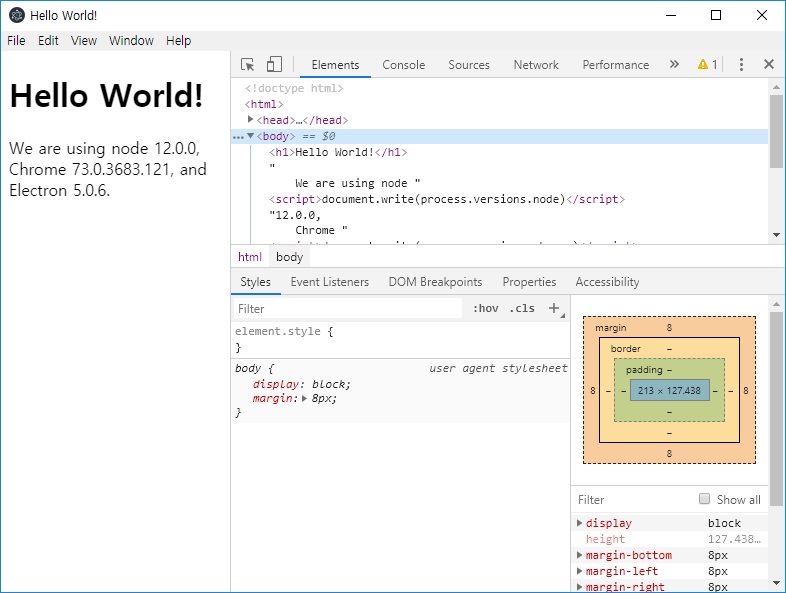Screen dimensions: 786x593
Task: Expand the head element node
Action: pyautogui.click(x=250, y=119)
